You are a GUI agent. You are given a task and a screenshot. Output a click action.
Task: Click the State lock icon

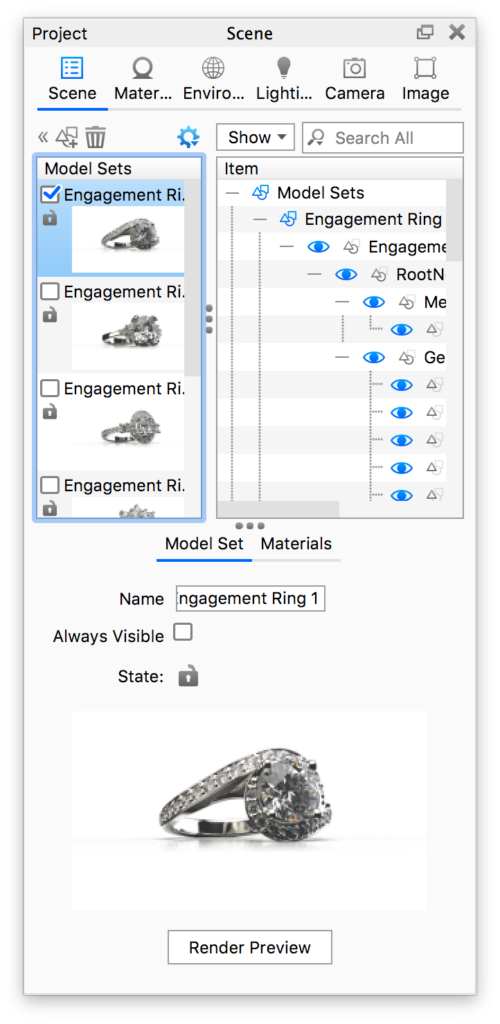pos(188,676)
